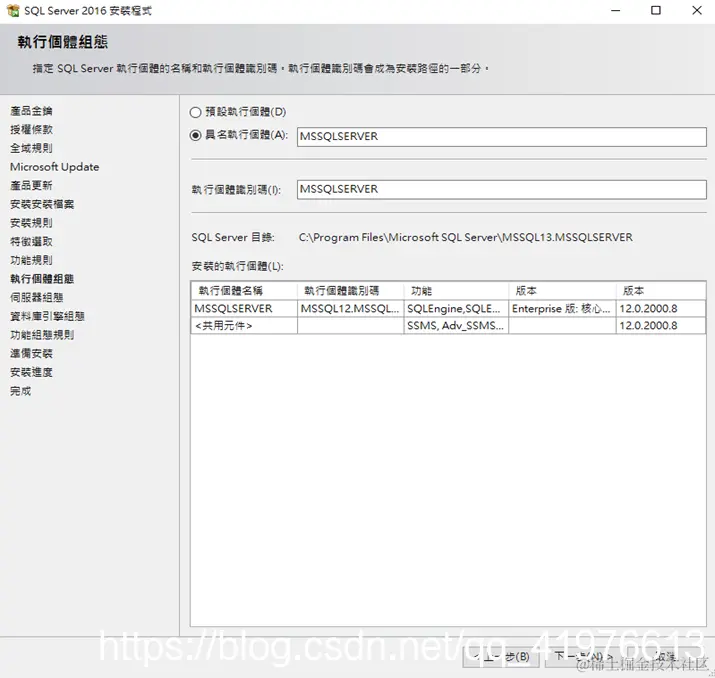Open the 安裝安裝檔案 step in sidebar
Image resolution: width=715 pixels, height=678 pixels.
point(42,204)
